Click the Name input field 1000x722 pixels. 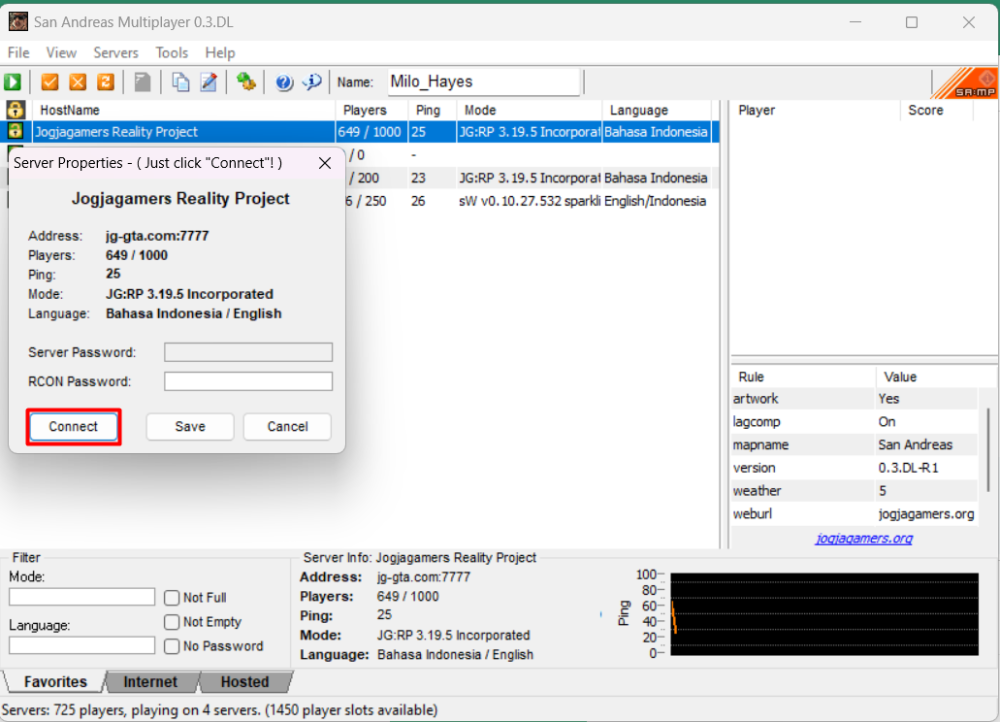click(x=484, y=82)
